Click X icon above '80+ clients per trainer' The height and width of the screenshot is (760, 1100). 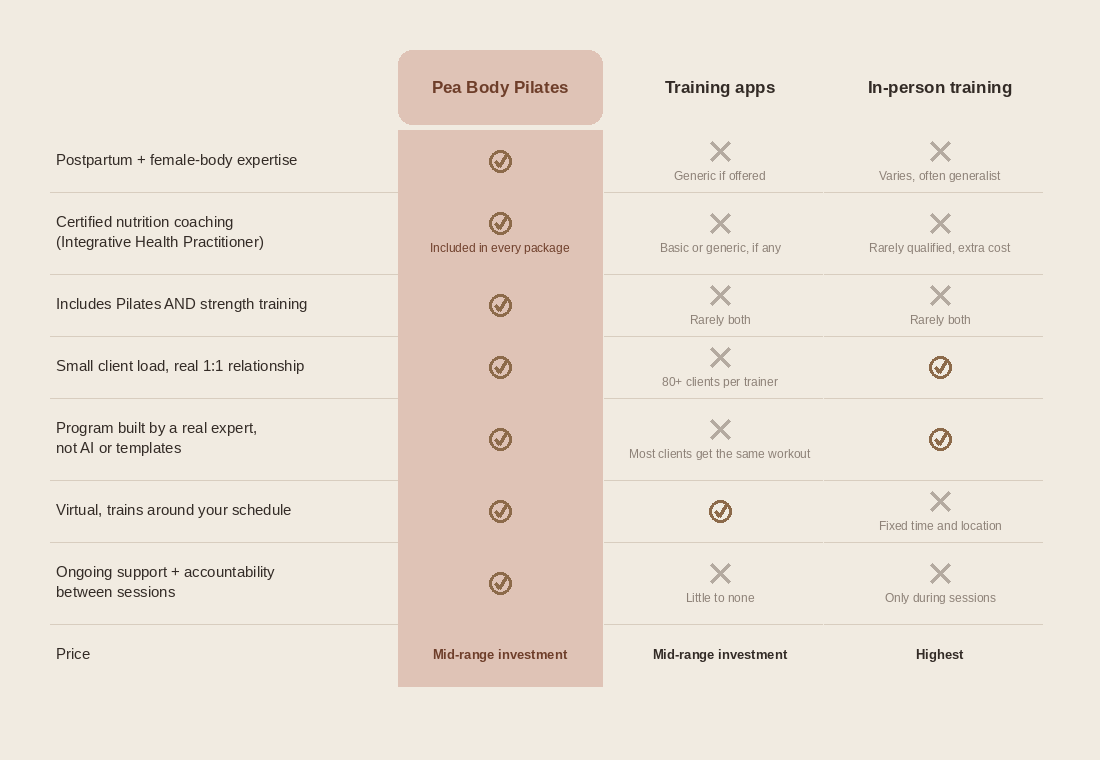[x=720, y=358]
